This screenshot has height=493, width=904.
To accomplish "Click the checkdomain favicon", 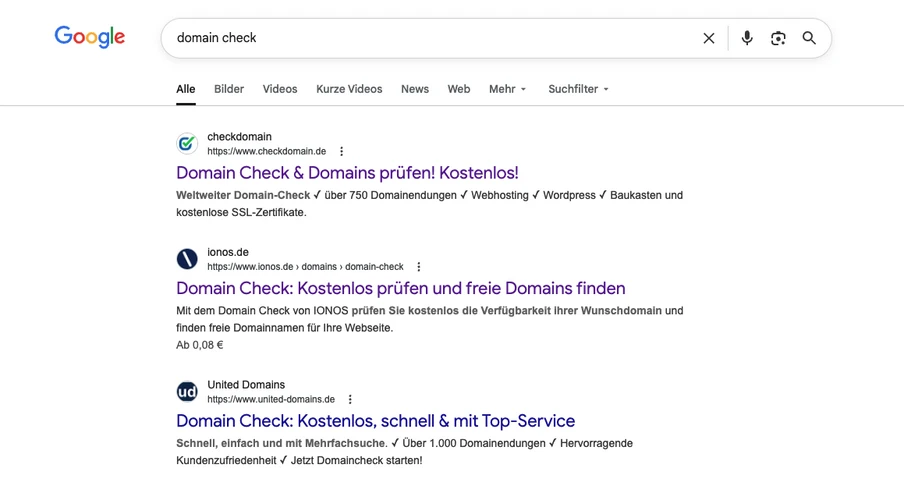I will click(x=187, y=144).
